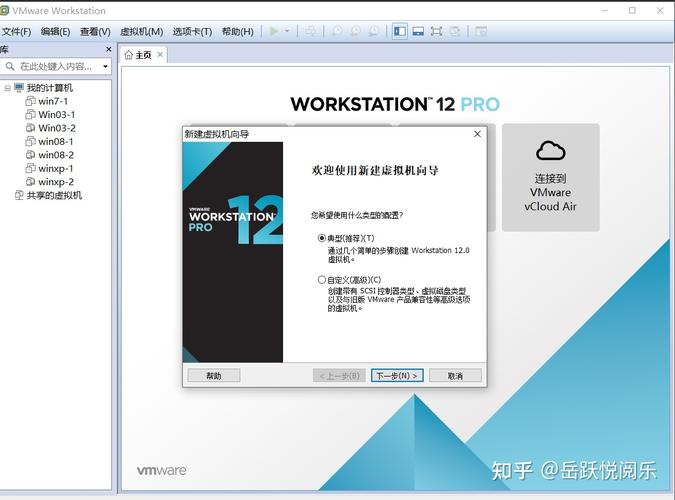Close the 新建虚拟机向导 dialog
675x500 pixels.
pos(477,134)
